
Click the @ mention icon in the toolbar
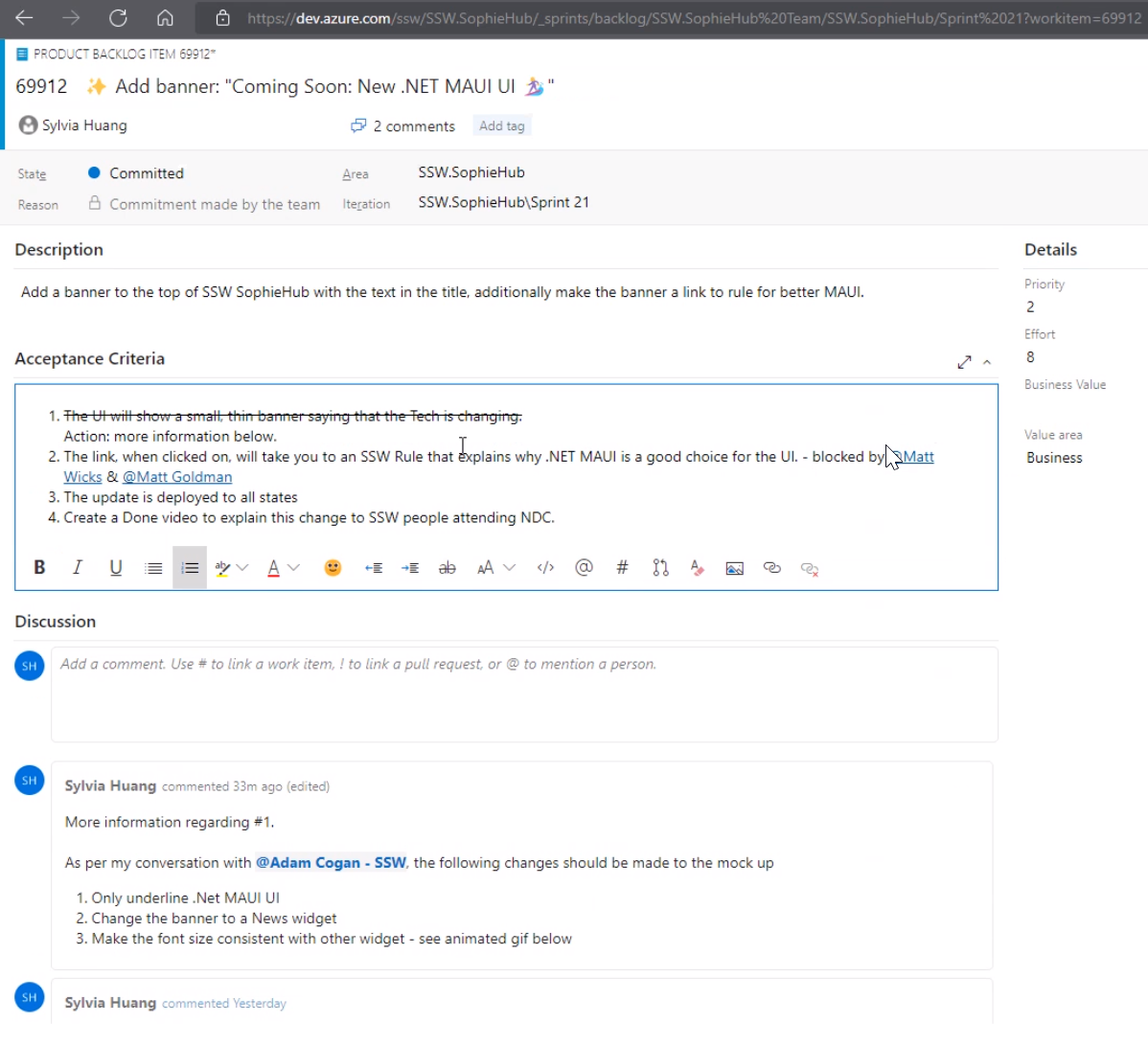point(584,568)
